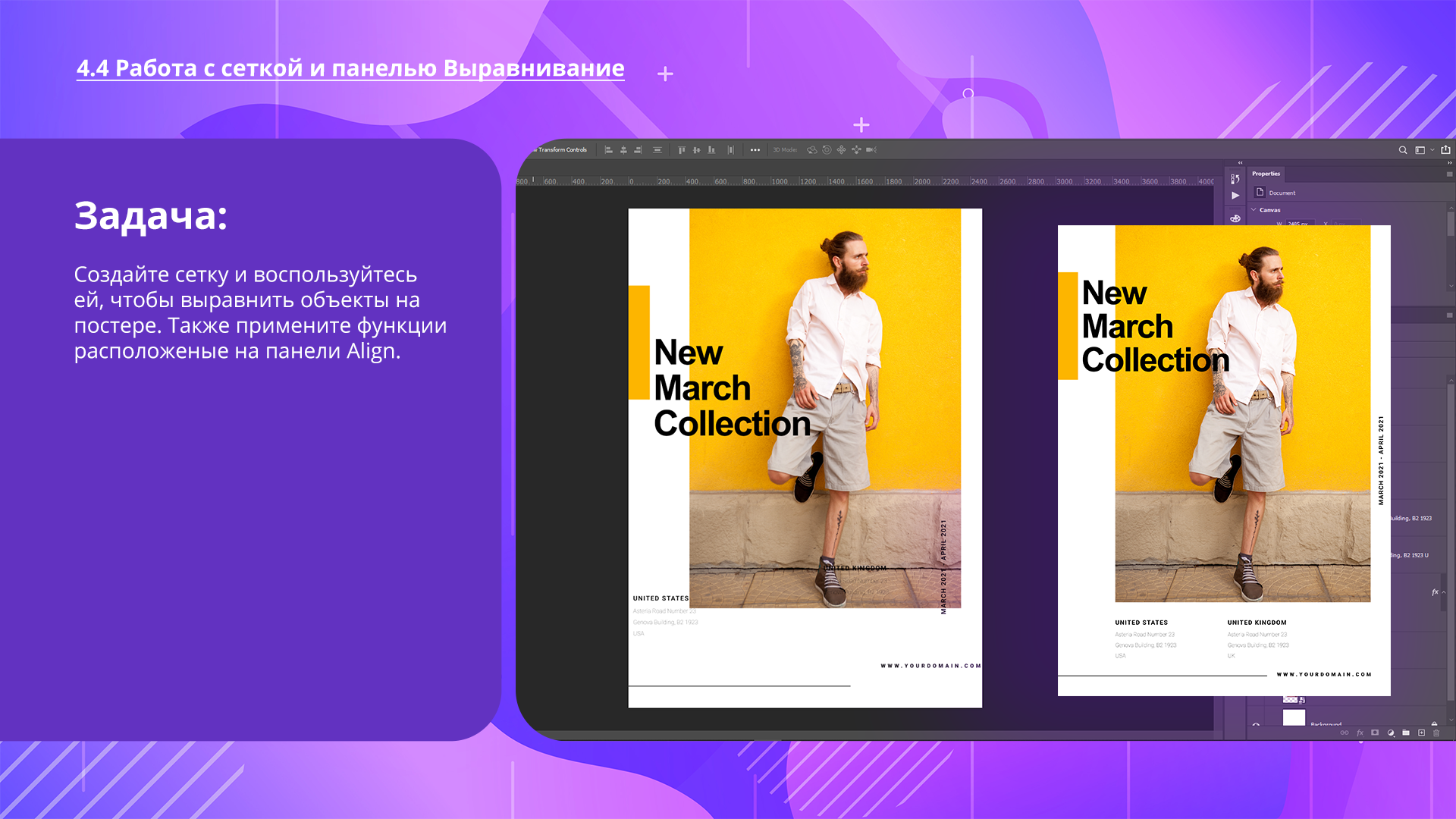This screenshot has height=819, width=1456.
Task: Open Properties panel hamburger menu
Action: pos(1449,174)
